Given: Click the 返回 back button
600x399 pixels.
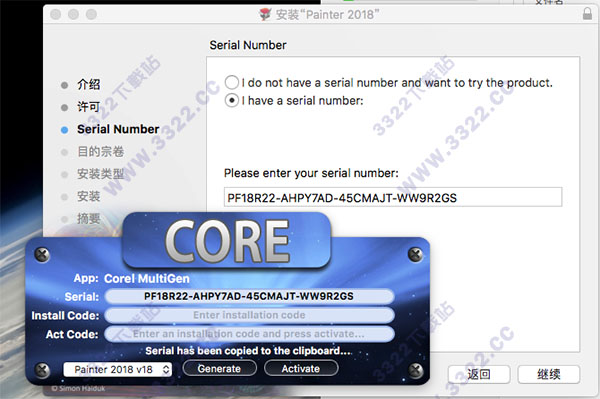Looking at the screenshot, I should point(479,374).
